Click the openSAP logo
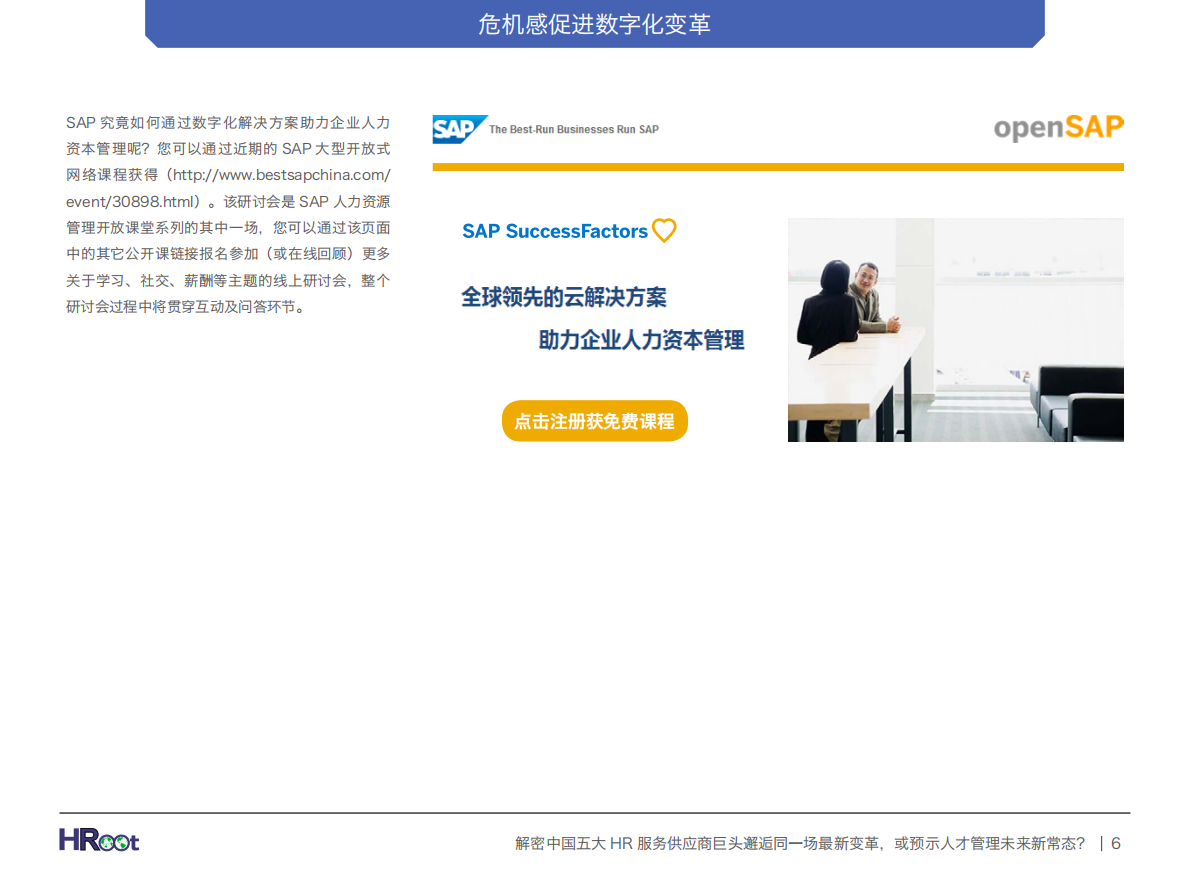 1058,128
